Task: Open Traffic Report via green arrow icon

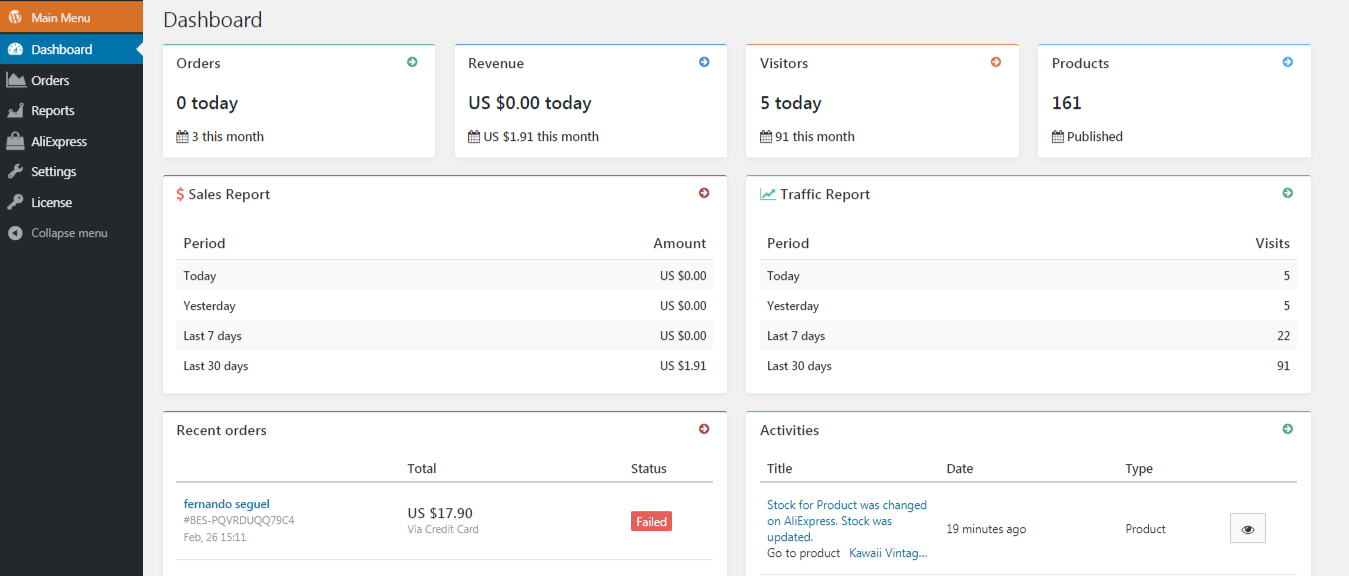Action: coord(1288,193)
